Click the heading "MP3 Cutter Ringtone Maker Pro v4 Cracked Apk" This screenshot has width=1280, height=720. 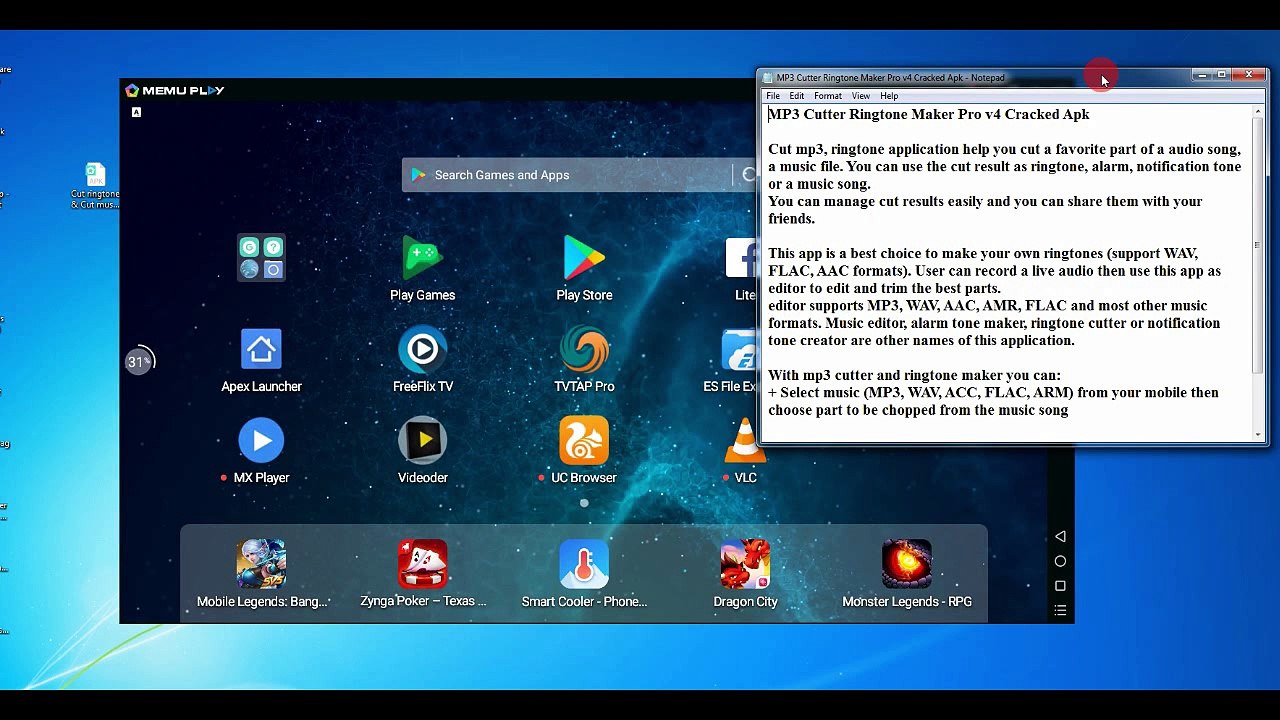tap(929, 114)
